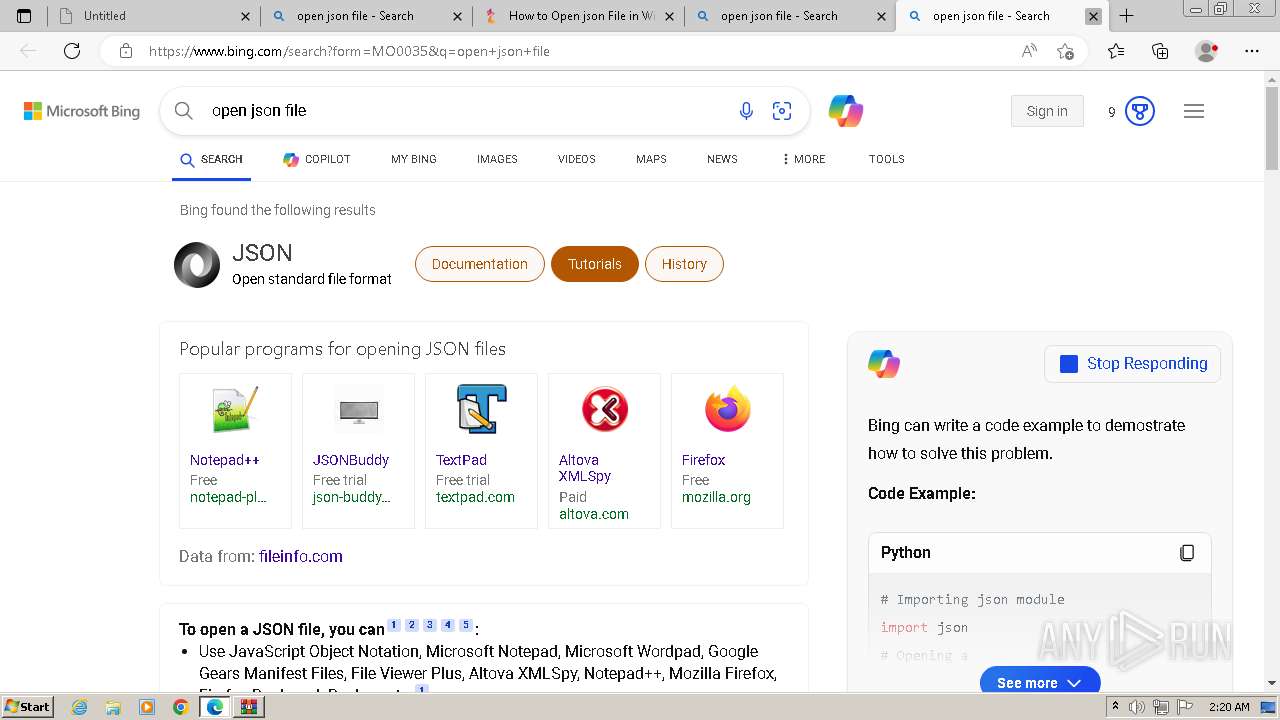The width and height of the screenshot is (1280, 720).
Task: Search using voice microphone icon
Action: pos(746,111)
